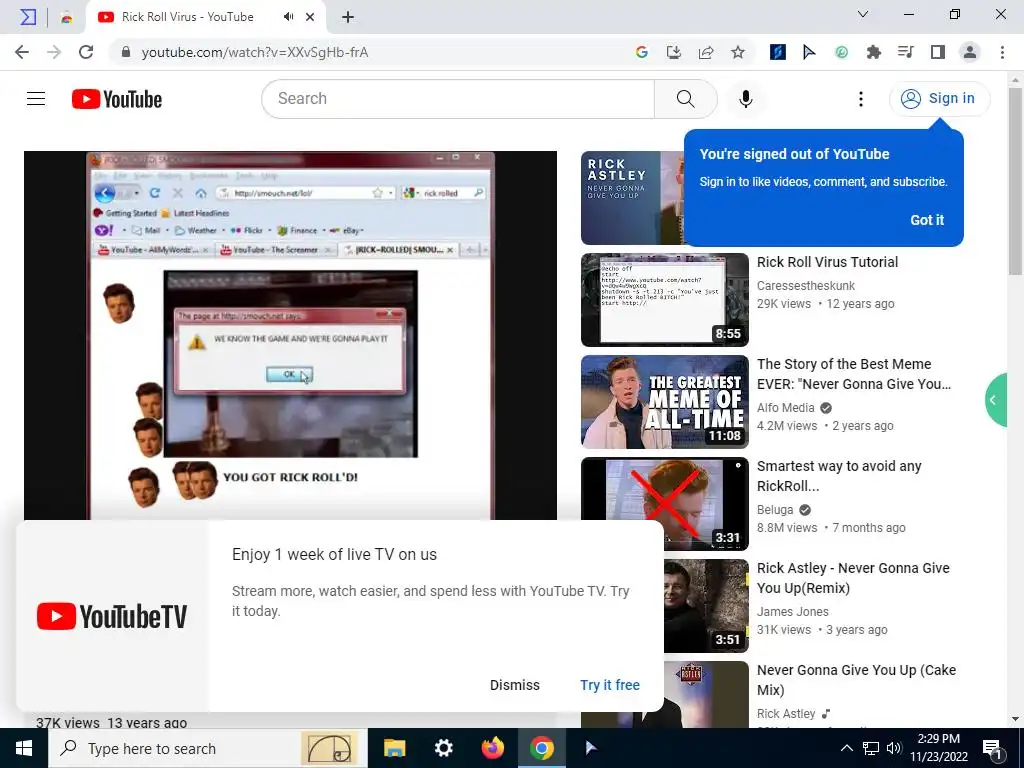Open The Story of the Best Meme title
1024x768 pixels.
(854, 374)
